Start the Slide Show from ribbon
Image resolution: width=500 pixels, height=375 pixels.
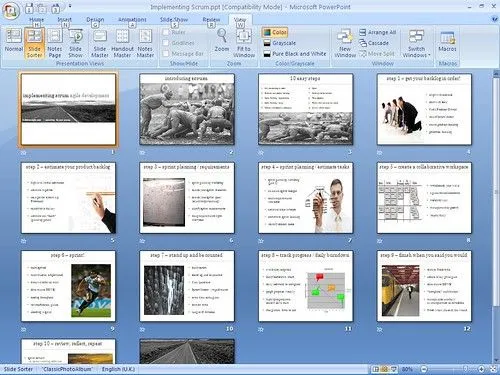(x=76, y=43)
